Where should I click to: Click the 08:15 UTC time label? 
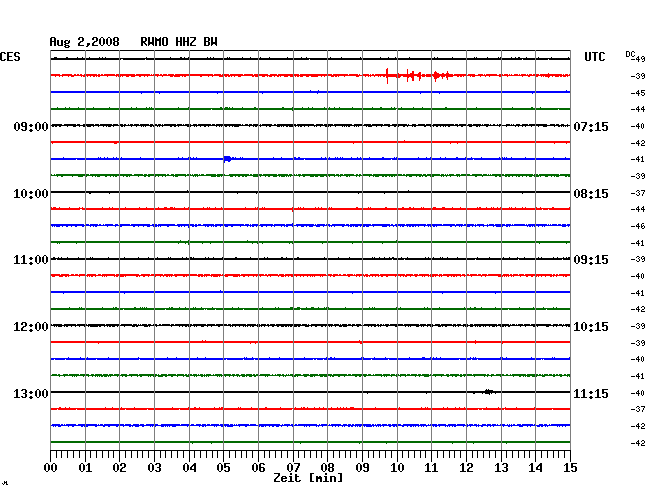pos(591,194)
